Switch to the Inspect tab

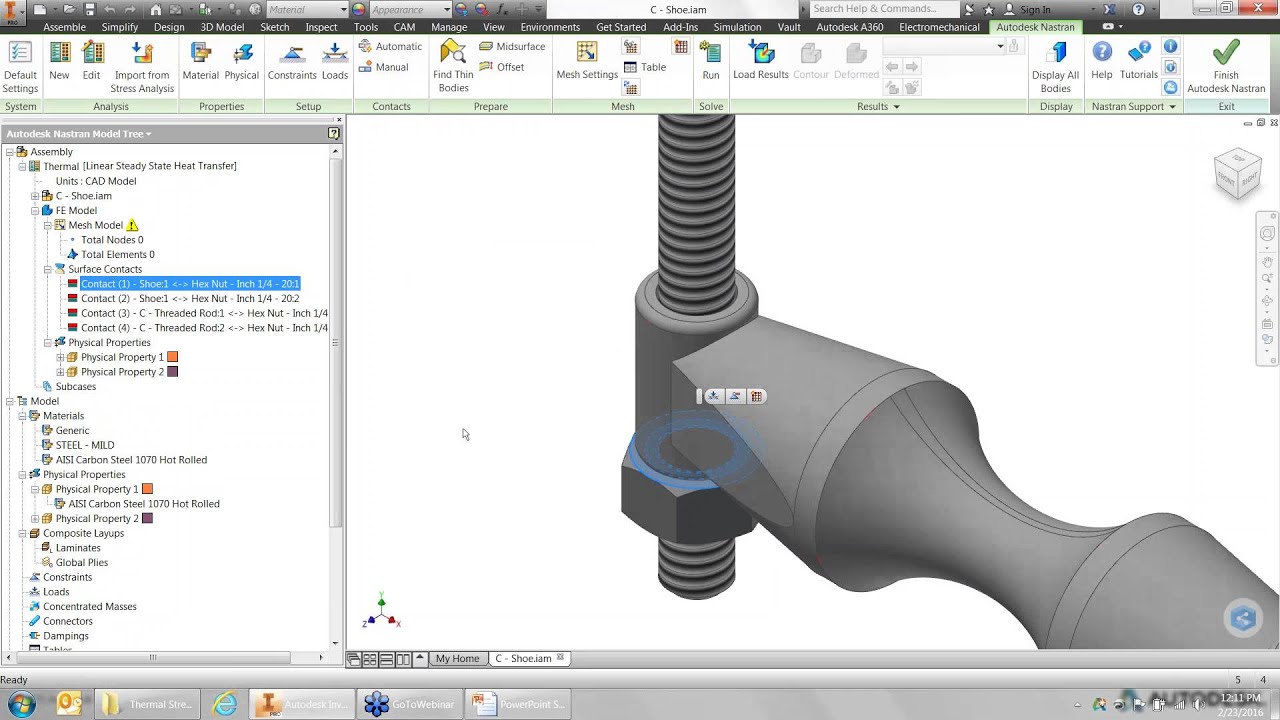[321, 27]
